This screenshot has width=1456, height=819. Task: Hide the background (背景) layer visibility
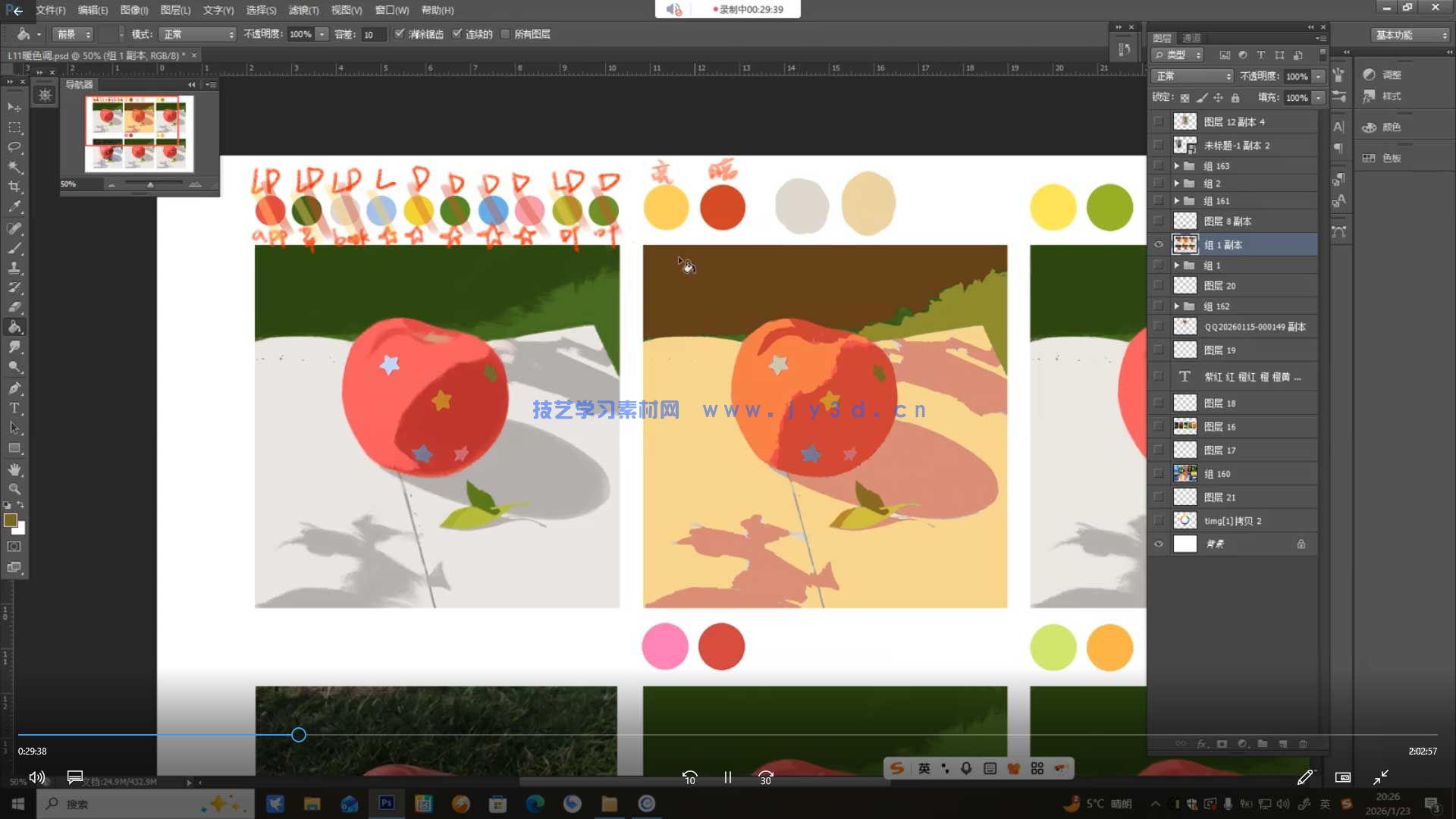[1158, 544]
